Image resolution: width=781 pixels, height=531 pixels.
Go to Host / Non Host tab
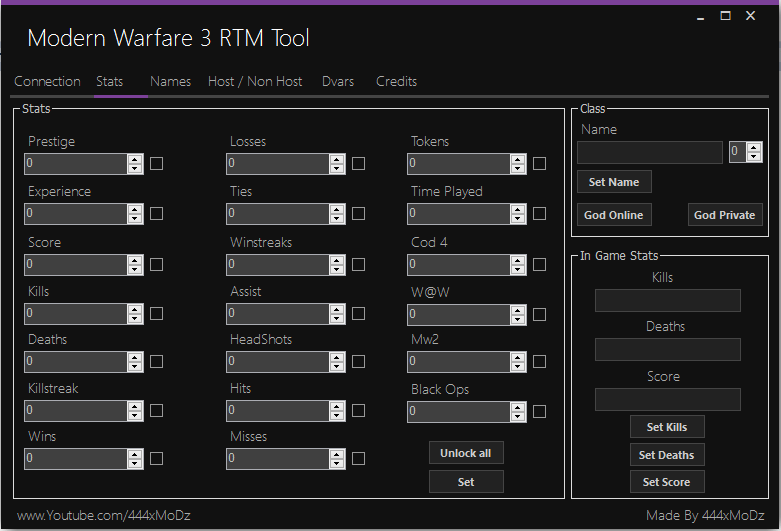tap(255, 82)
